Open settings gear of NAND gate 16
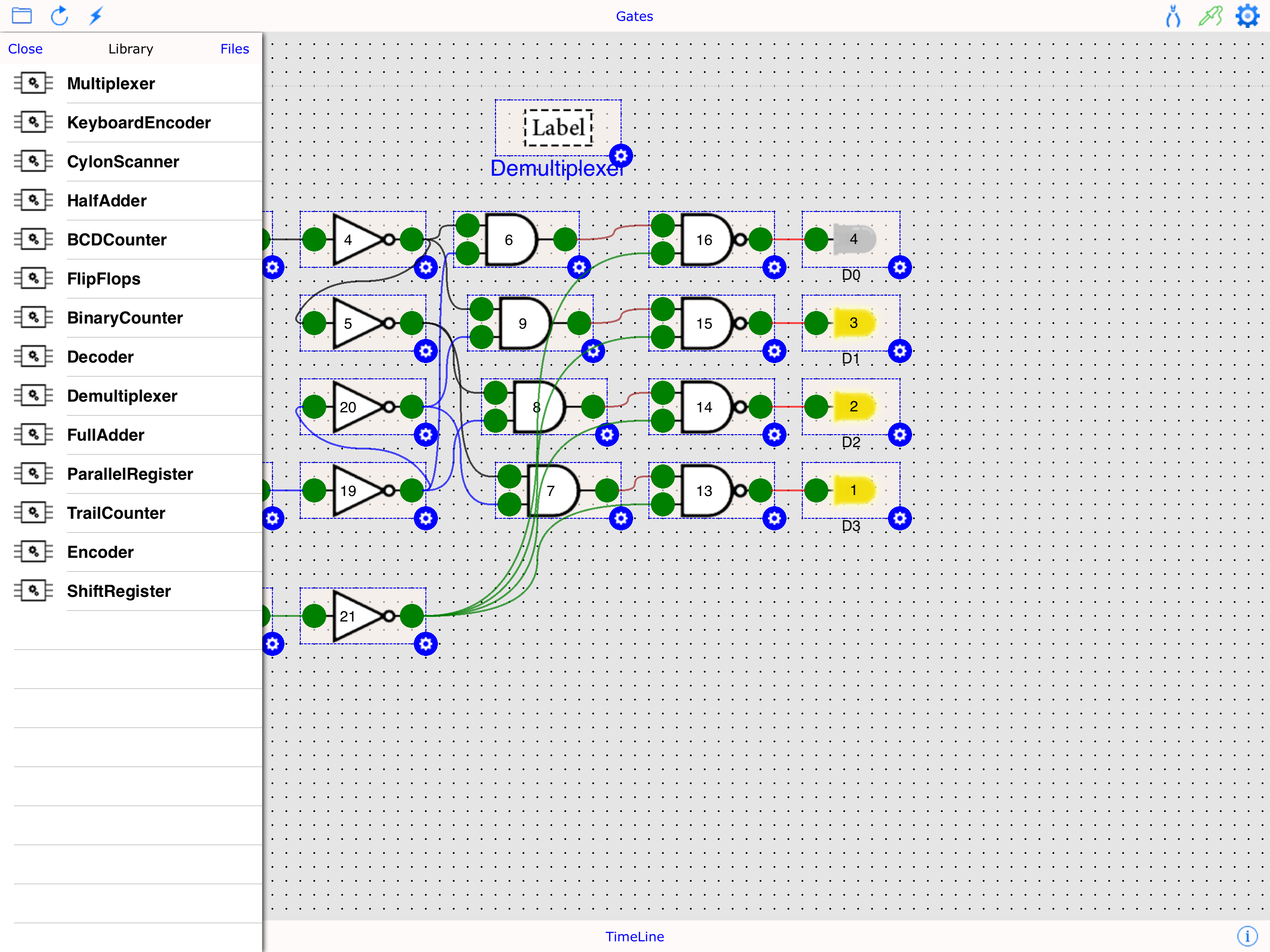Image resolution: width=1270 pixels, height=952 pixels. pyautogui.click(x=774, y=267)
